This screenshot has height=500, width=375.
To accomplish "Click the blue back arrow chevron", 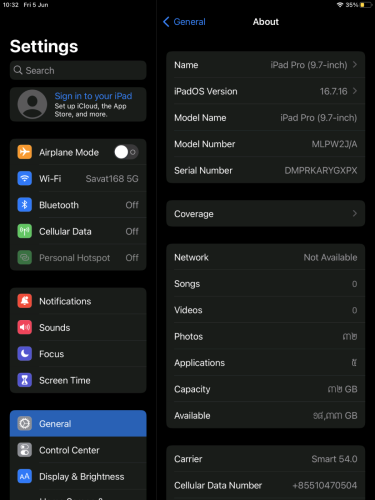I will [166, 22].
